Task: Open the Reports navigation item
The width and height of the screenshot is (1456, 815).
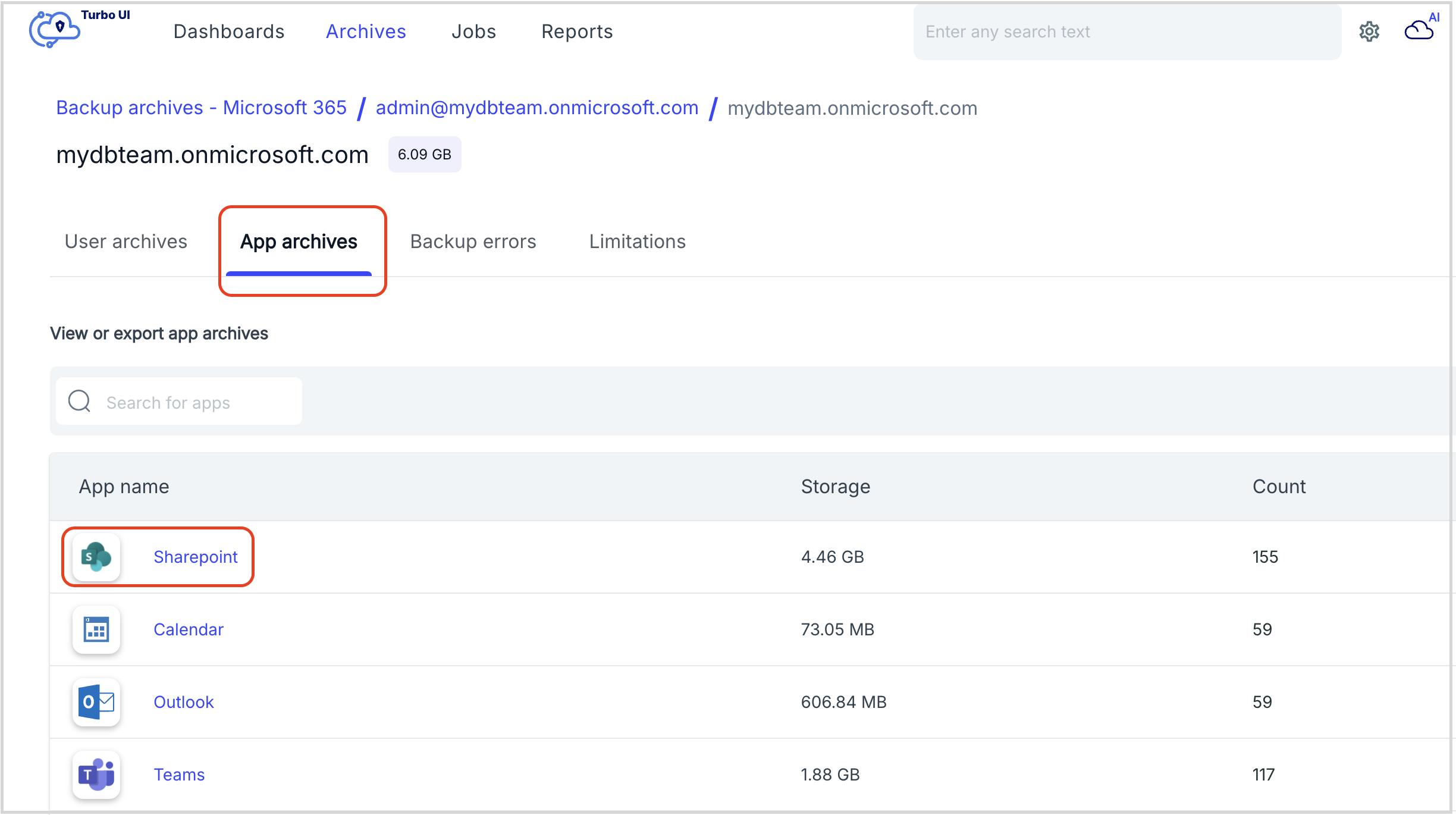Action: pyautogui.click(x=577, y=32)
